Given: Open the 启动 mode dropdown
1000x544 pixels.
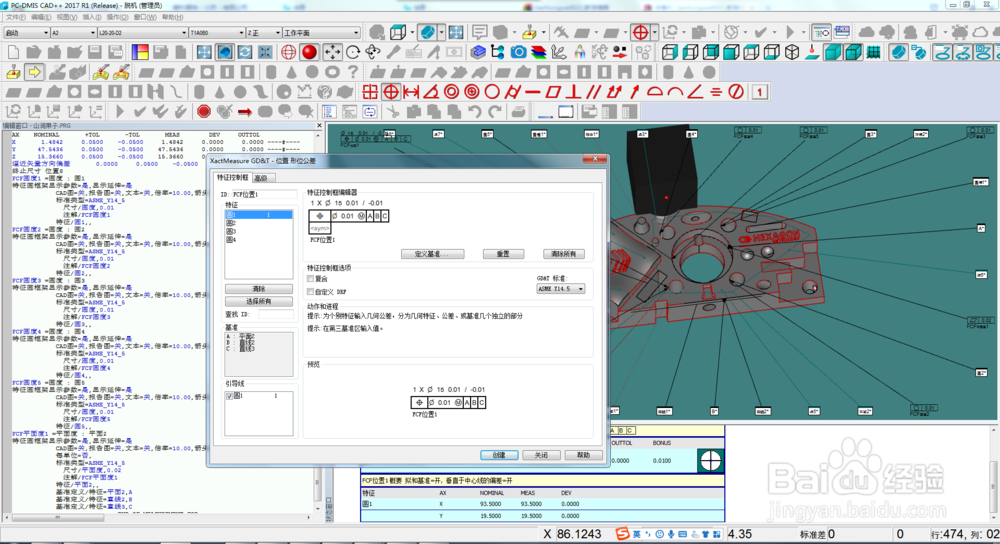Looking at the screenshot, I should [27, 33].
